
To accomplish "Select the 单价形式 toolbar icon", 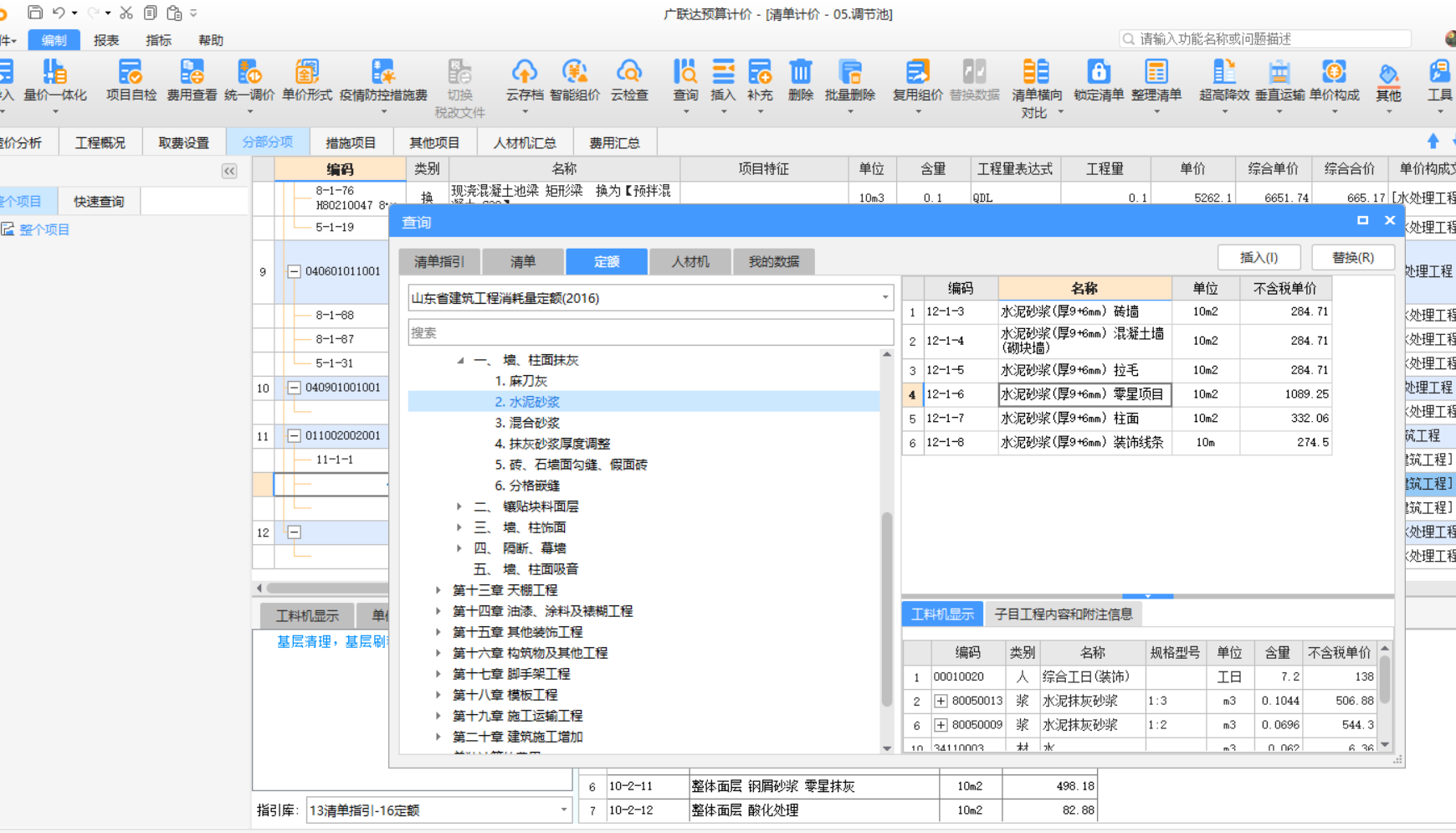I will [x=307, y=81].
